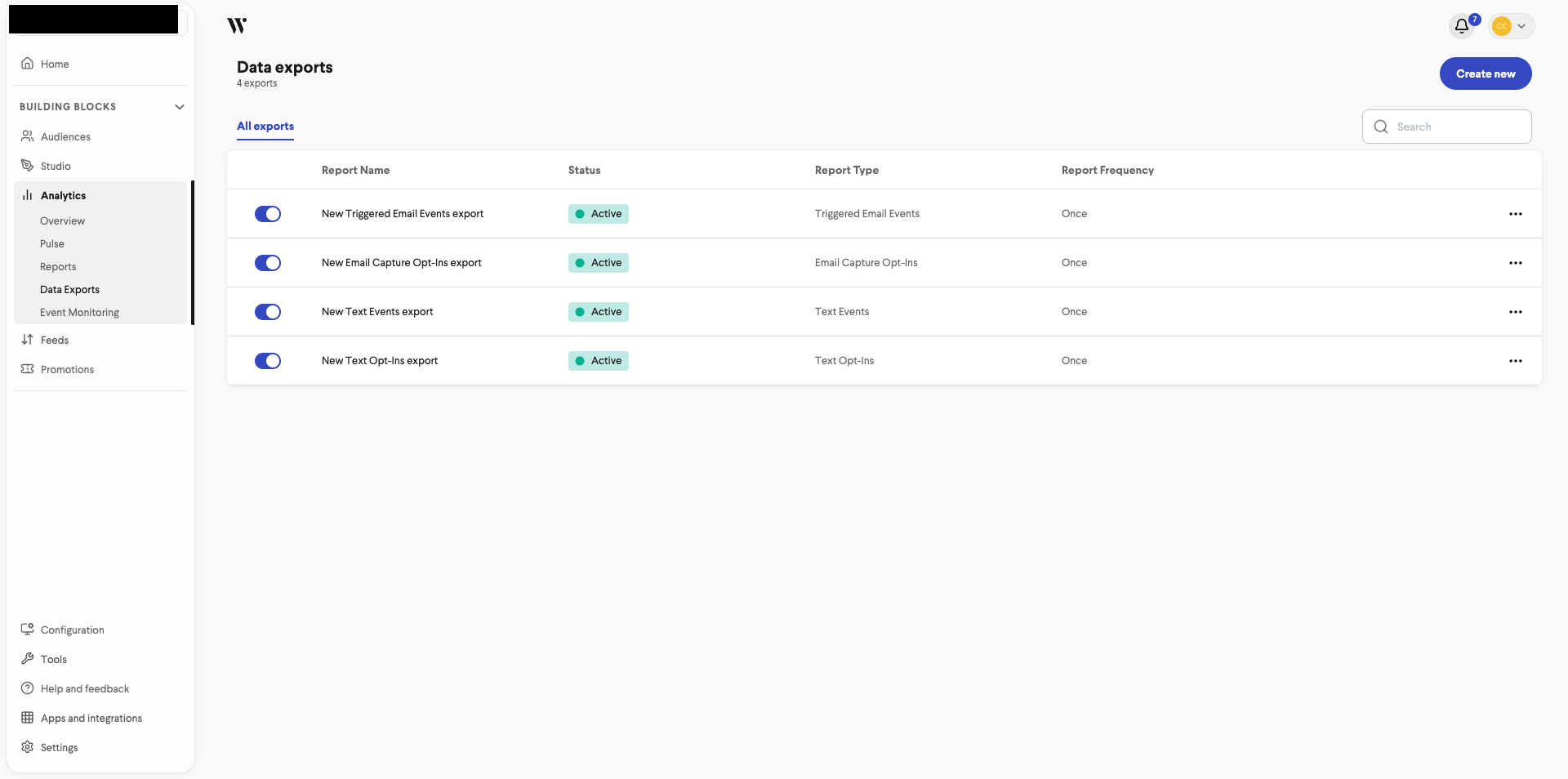
Task: Open the user account dropdown menu
Action: [x=1512, y=26]
